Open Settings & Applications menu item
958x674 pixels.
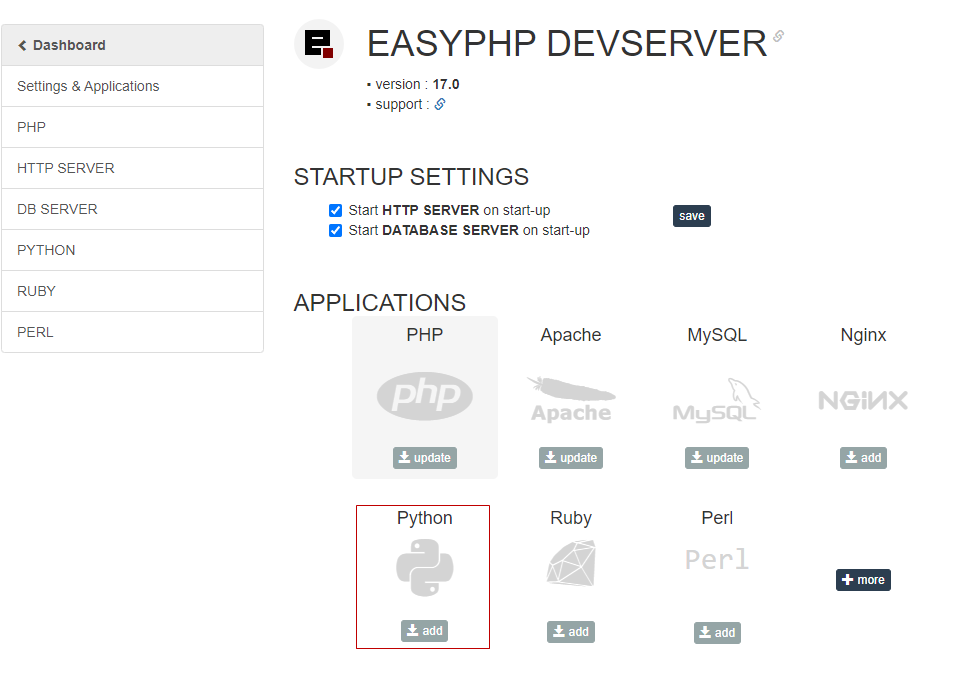(x=133, y=86)
